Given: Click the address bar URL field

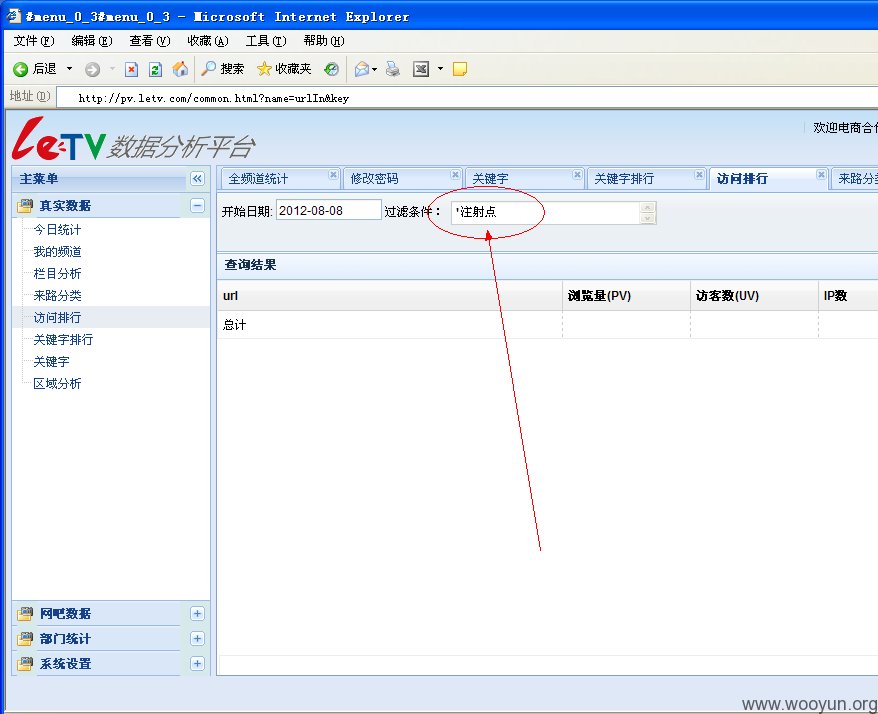Looking at the screenshot, I should (468, 98).
